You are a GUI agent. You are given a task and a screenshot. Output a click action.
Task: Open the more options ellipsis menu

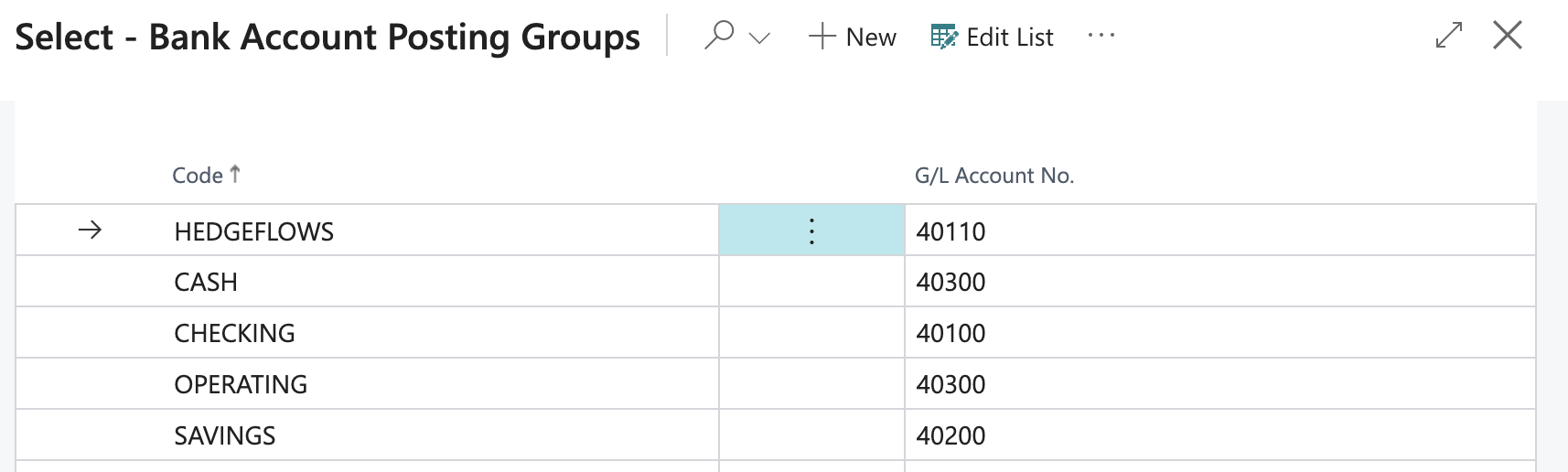1101,36
